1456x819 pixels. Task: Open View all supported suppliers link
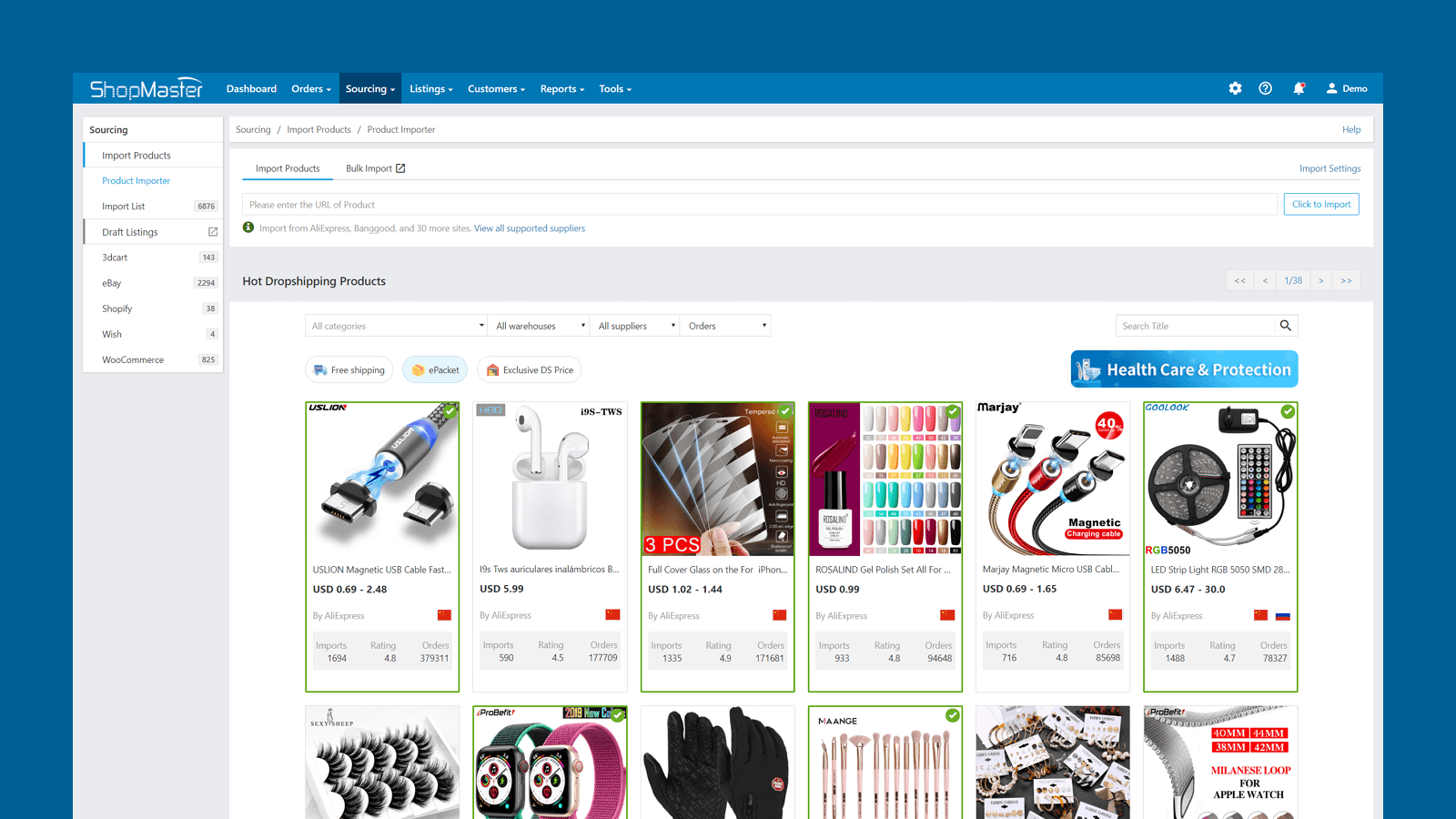(x=530, y=228)
